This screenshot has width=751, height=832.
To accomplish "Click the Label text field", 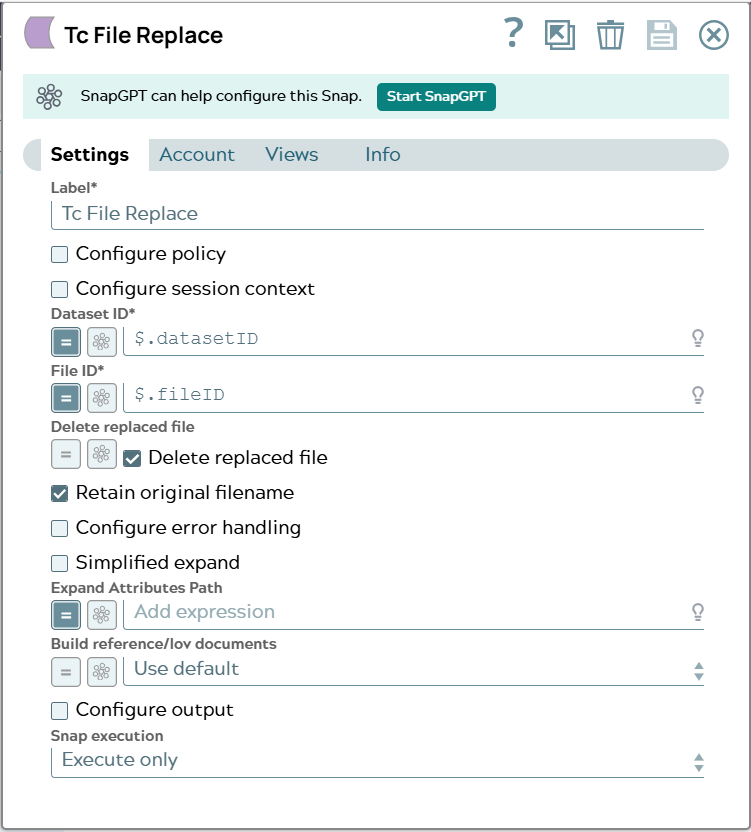I will (x=377, y=214).
